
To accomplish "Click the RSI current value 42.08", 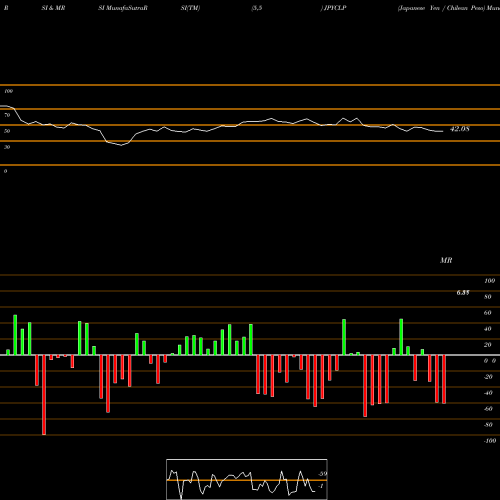I will coord(460,129).
